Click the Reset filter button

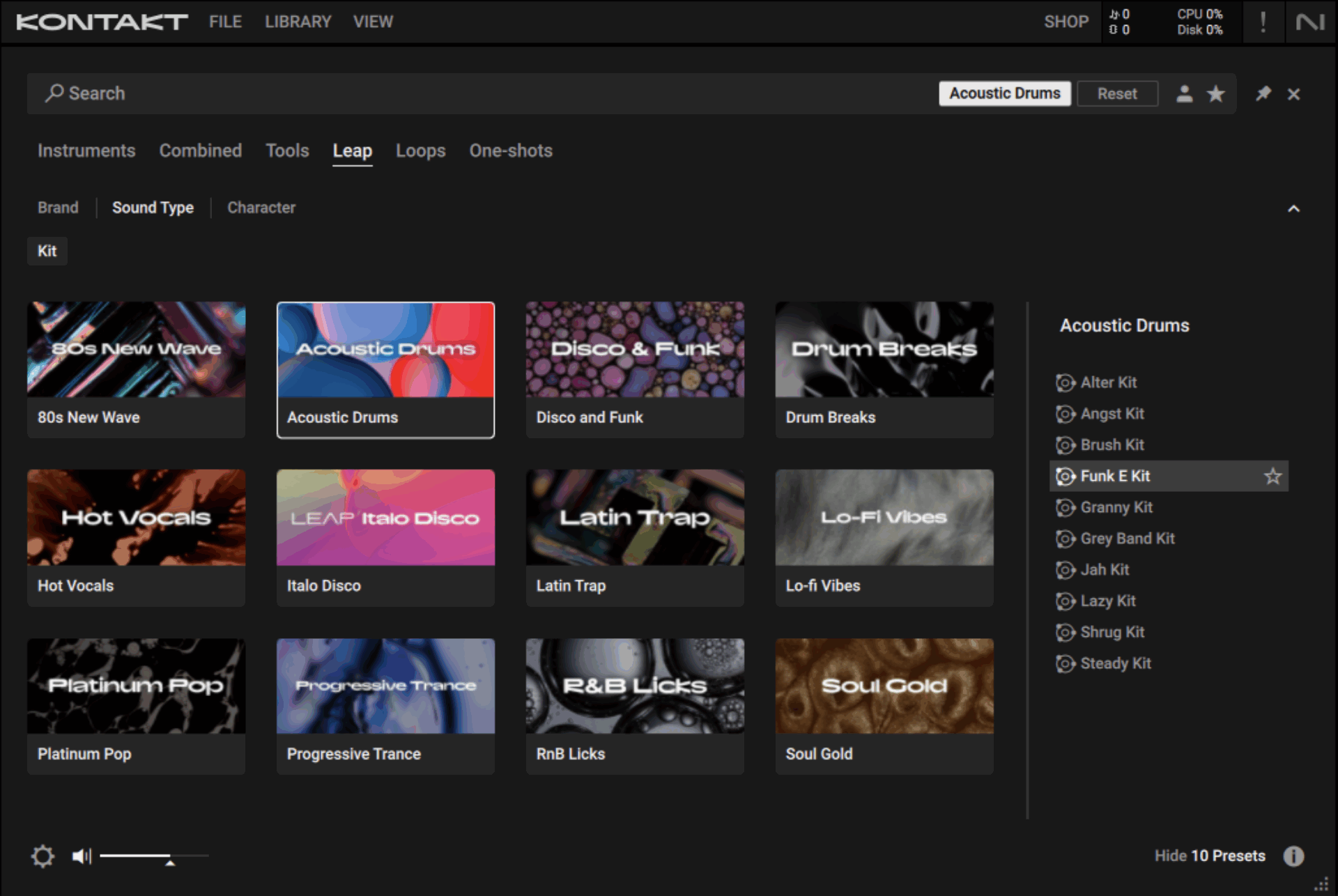pos(1116,94)
